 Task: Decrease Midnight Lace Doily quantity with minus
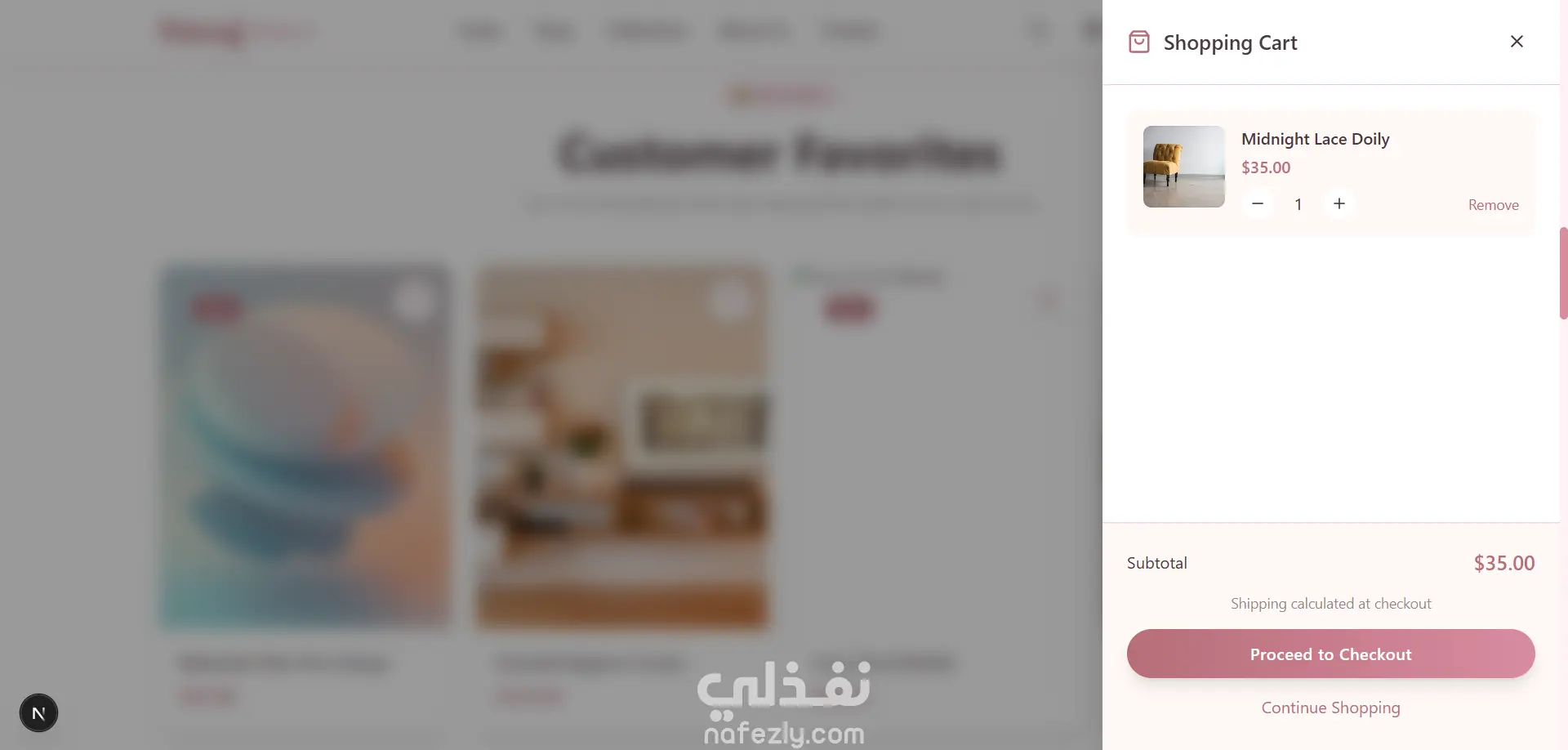point(1258,203)
